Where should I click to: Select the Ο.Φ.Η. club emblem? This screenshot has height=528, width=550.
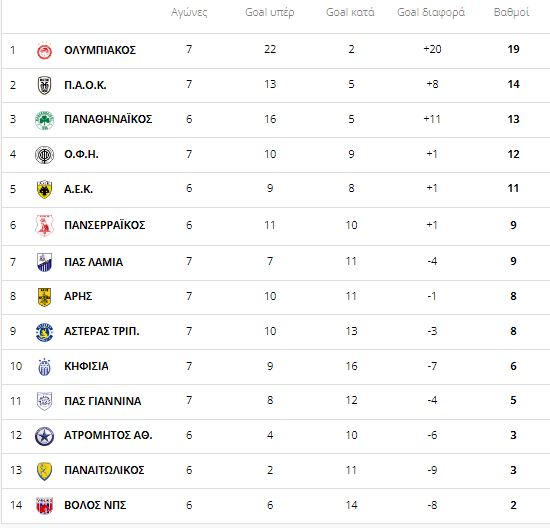coord(45,155)
